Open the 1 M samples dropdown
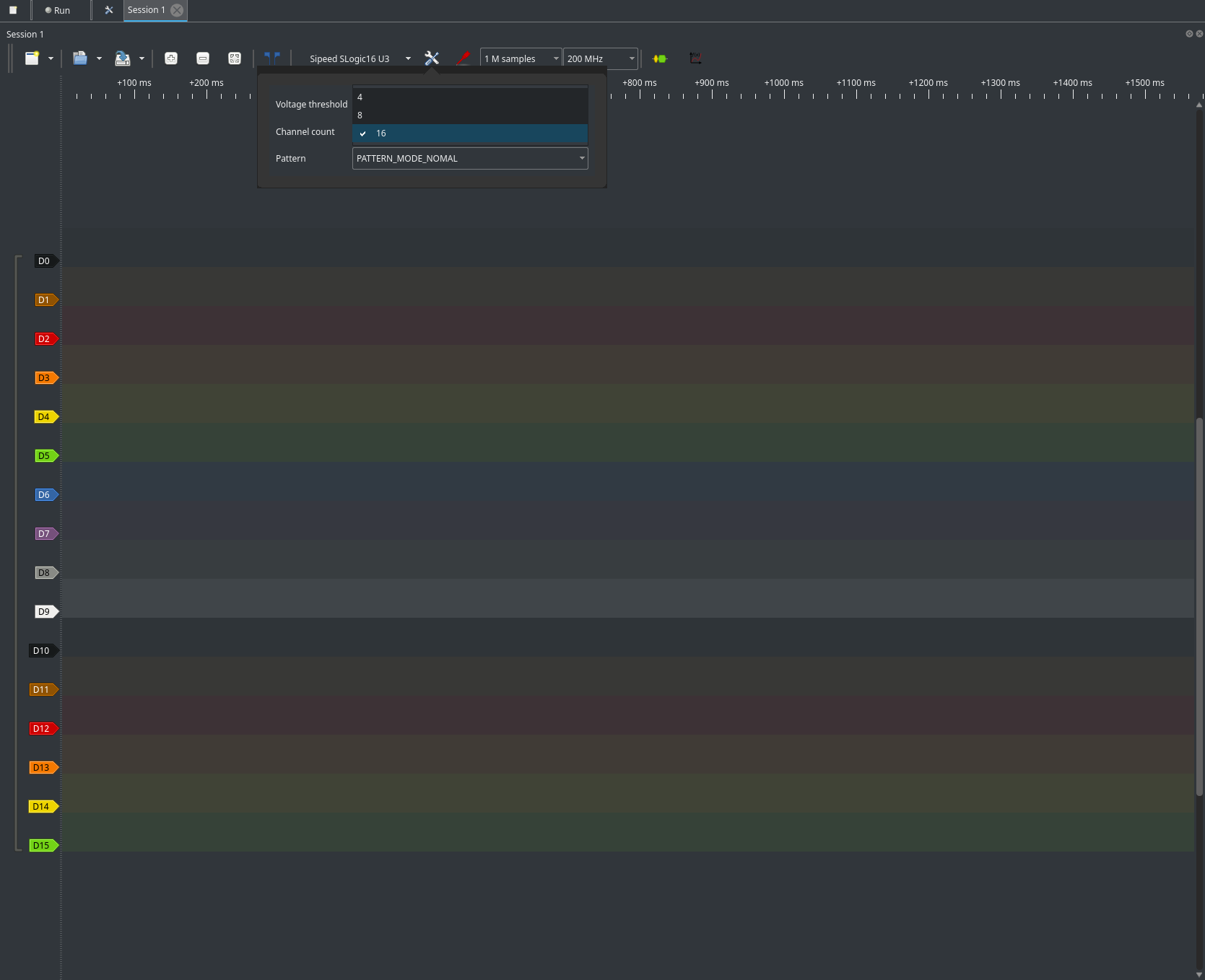 (521, 58)
